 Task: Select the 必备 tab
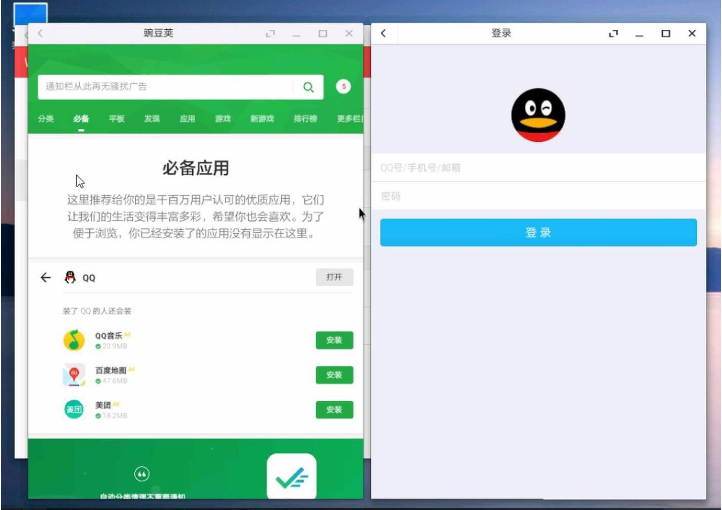tap(81, 119)
